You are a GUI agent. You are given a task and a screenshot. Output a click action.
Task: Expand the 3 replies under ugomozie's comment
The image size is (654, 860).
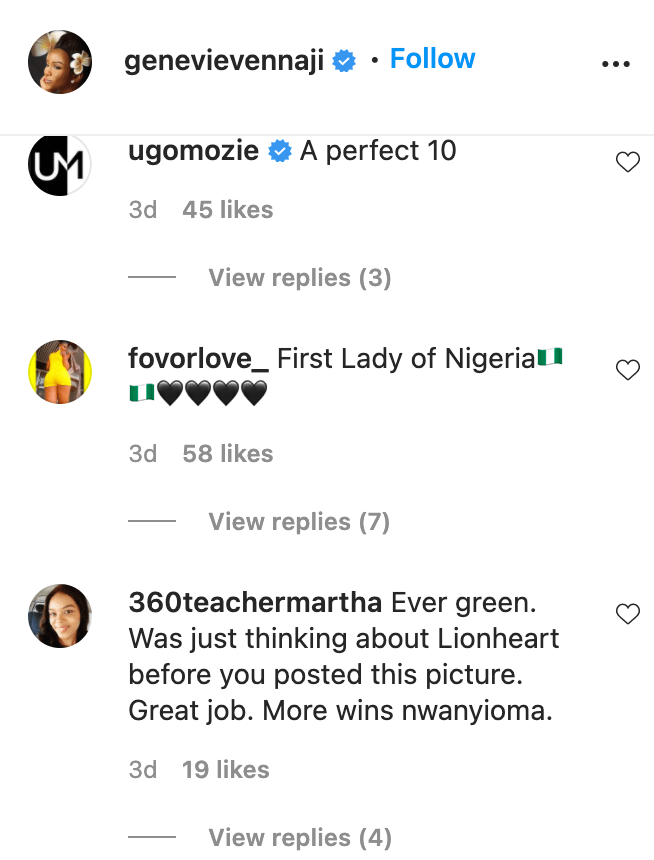(299, 278)
